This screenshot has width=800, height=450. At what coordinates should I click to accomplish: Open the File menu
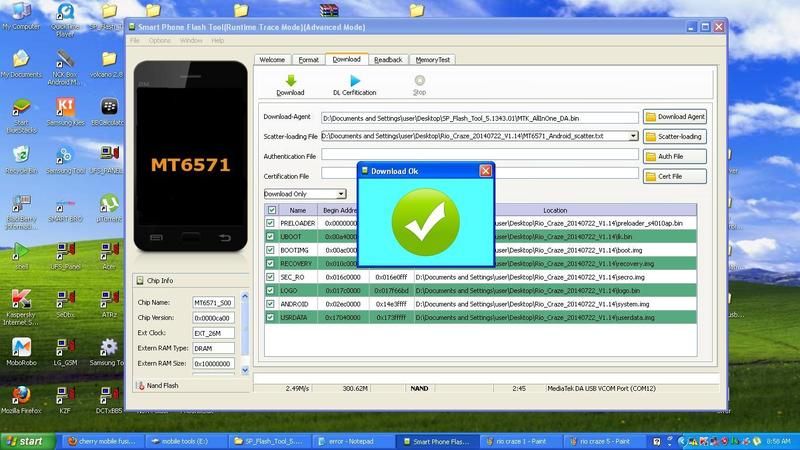tap(135, 40)
